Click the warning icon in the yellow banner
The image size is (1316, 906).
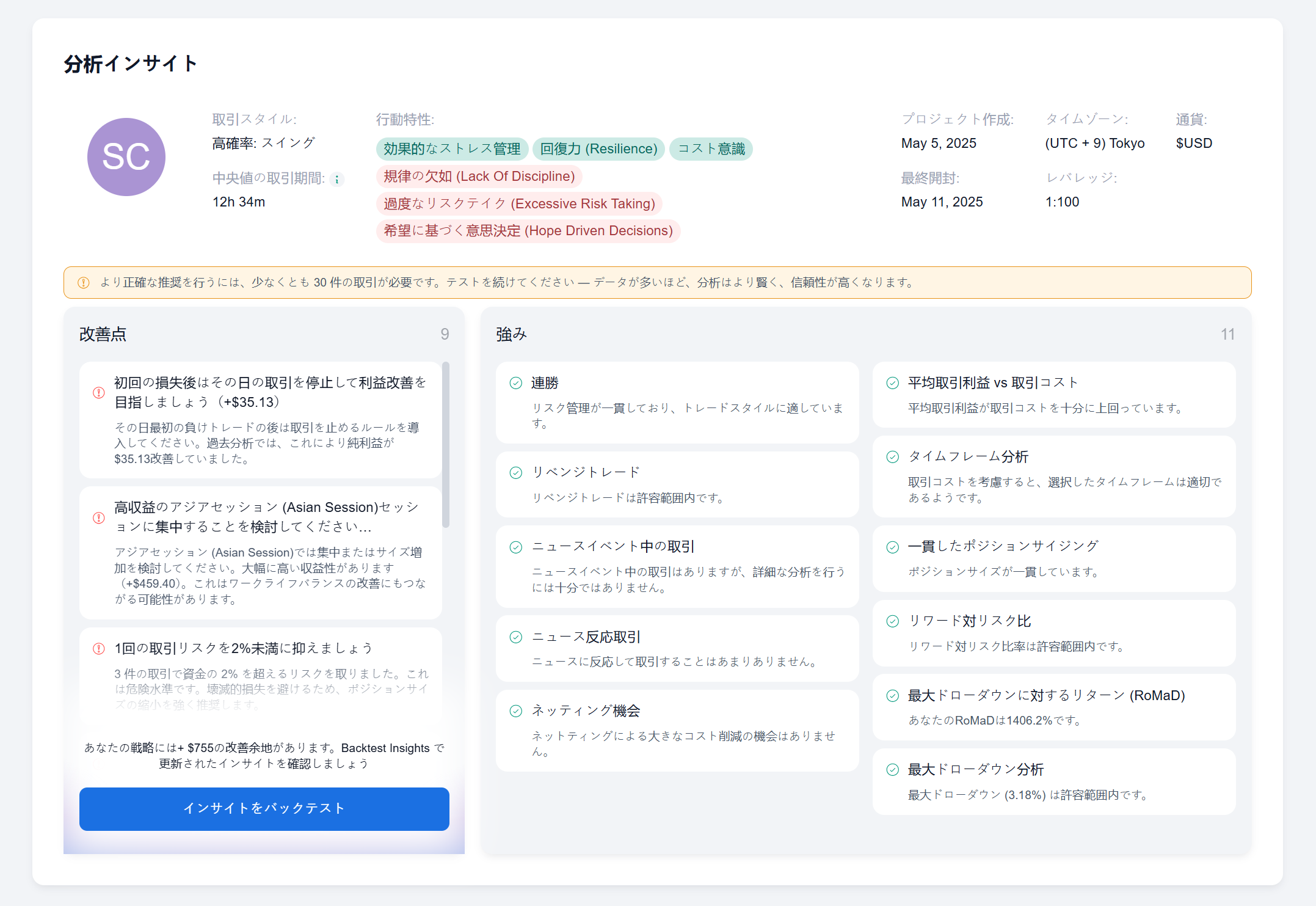pyautogui.click(x=84, y=282)
